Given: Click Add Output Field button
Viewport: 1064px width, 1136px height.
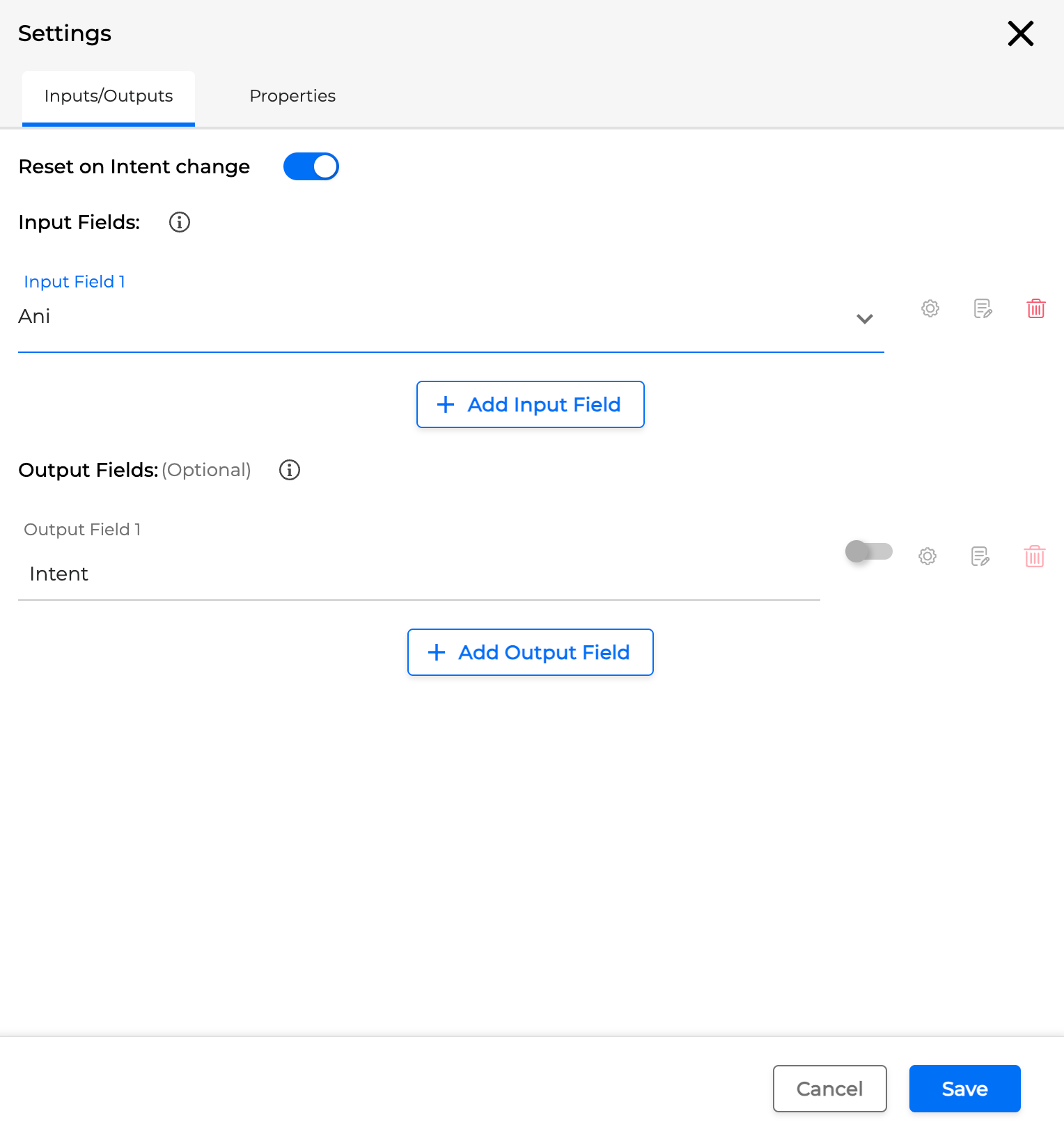Looking at the screenshot, I should click(530, 652).
